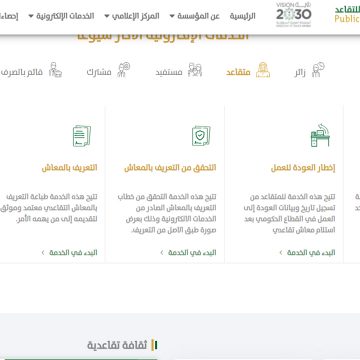
Task: Switch to the متقاعد tab label
Action: [238, 72]
